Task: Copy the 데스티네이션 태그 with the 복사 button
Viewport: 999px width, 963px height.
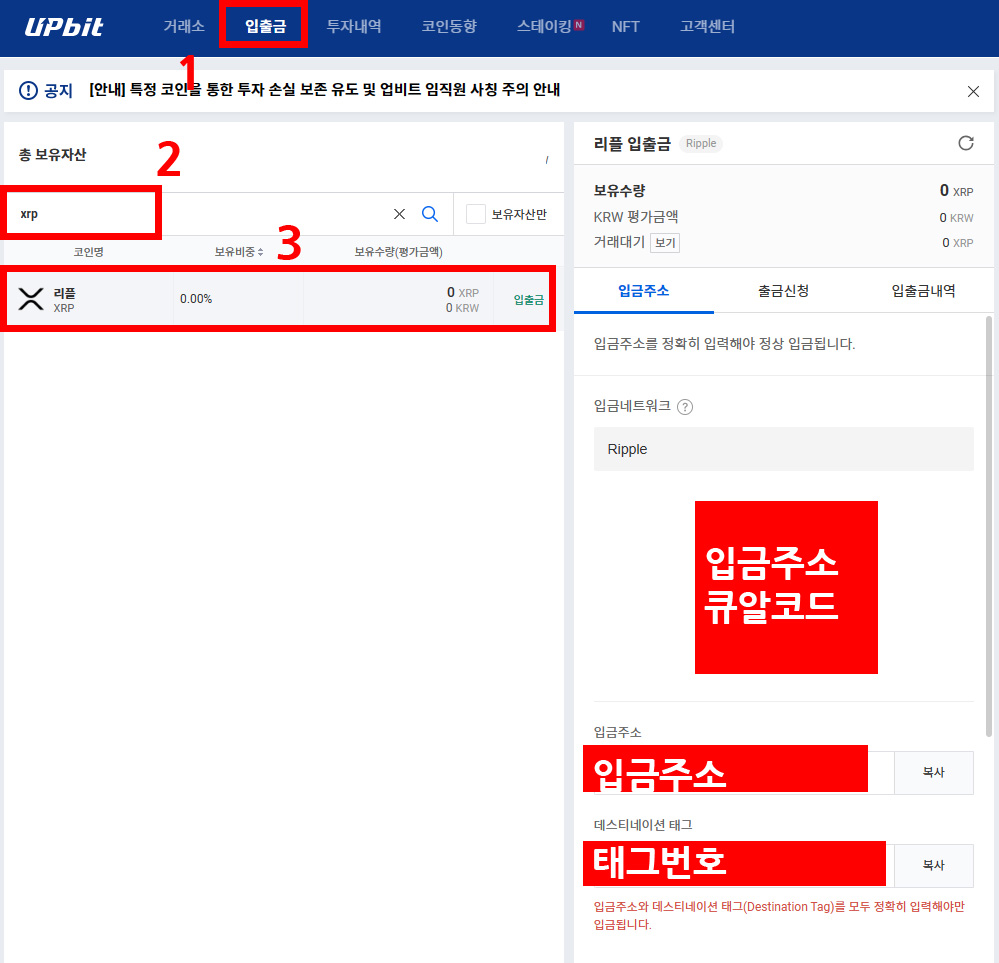Action: pyautogui.click(x=933, y=865)
